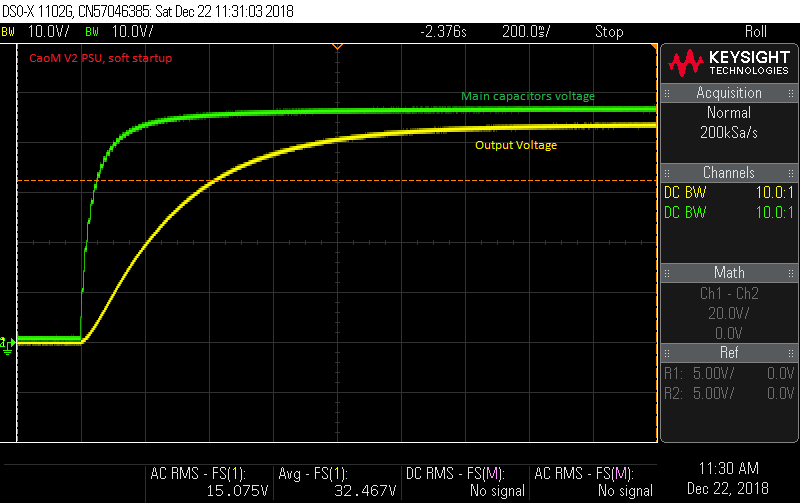Click the Main capacitors voltage label
This screenshot has width=800, height=503.
coord(528,96)
